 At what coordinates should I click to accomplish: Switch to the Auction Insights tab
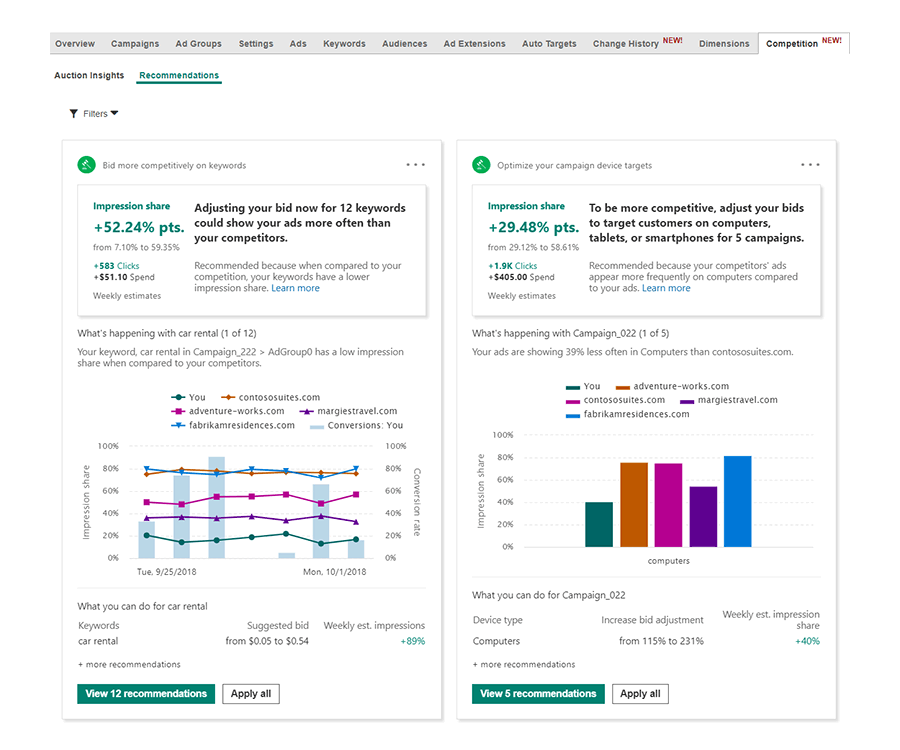[89, 75]
